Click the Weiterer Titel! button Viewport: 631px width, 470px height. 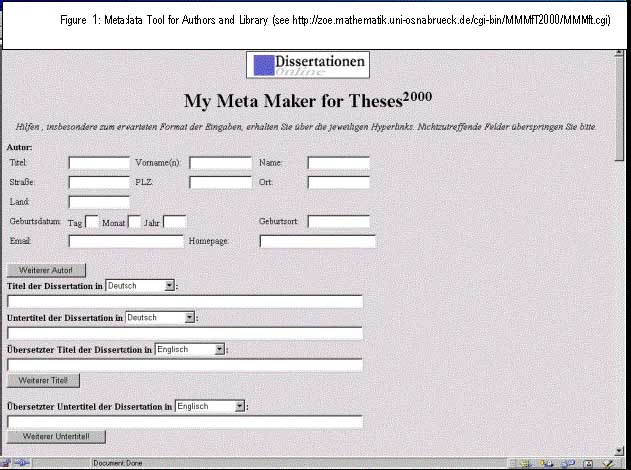tap(43, 380)
